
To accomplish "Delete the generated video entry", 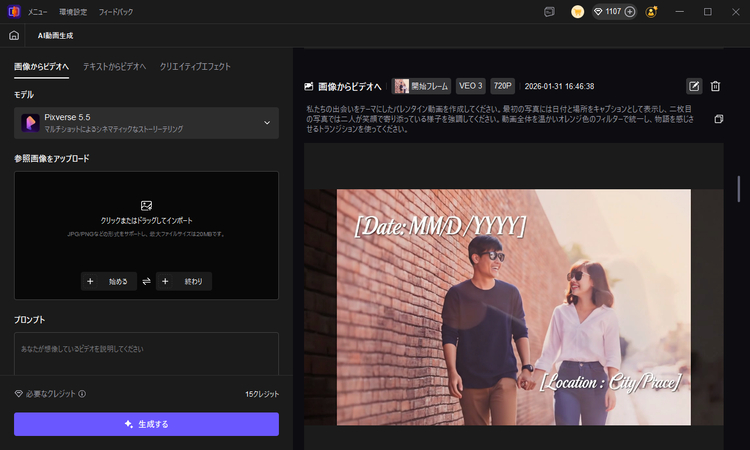I will pyautogui.click(x=715, y=86).
